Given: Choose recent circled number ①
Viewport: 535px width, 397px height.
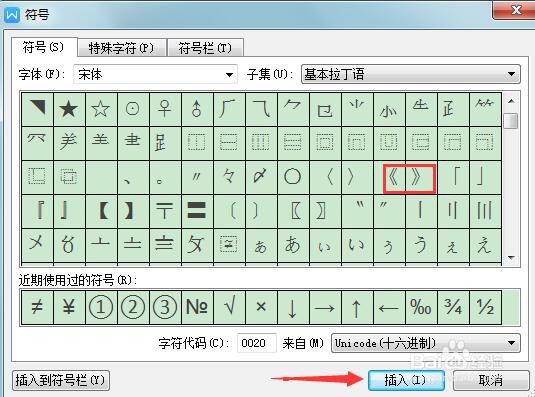Looking at the screenshot, I should [101, 307].
